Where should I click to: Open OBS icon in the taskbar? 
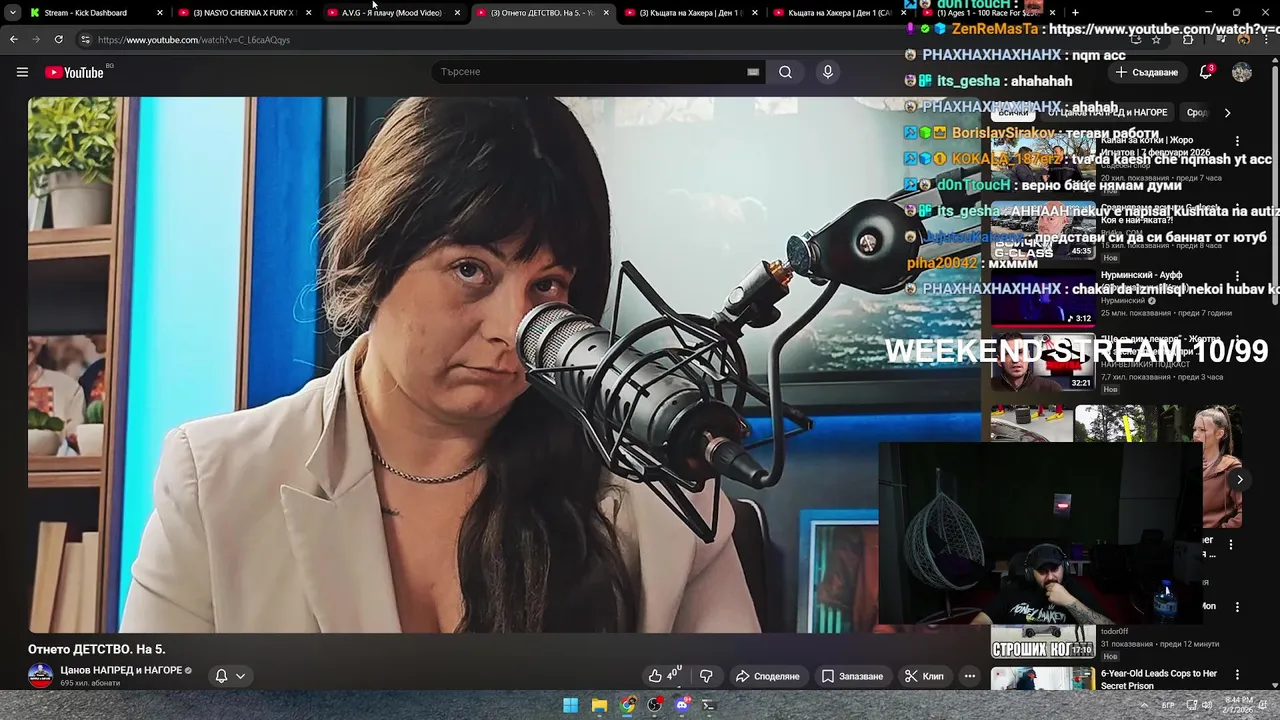point(655,705)
